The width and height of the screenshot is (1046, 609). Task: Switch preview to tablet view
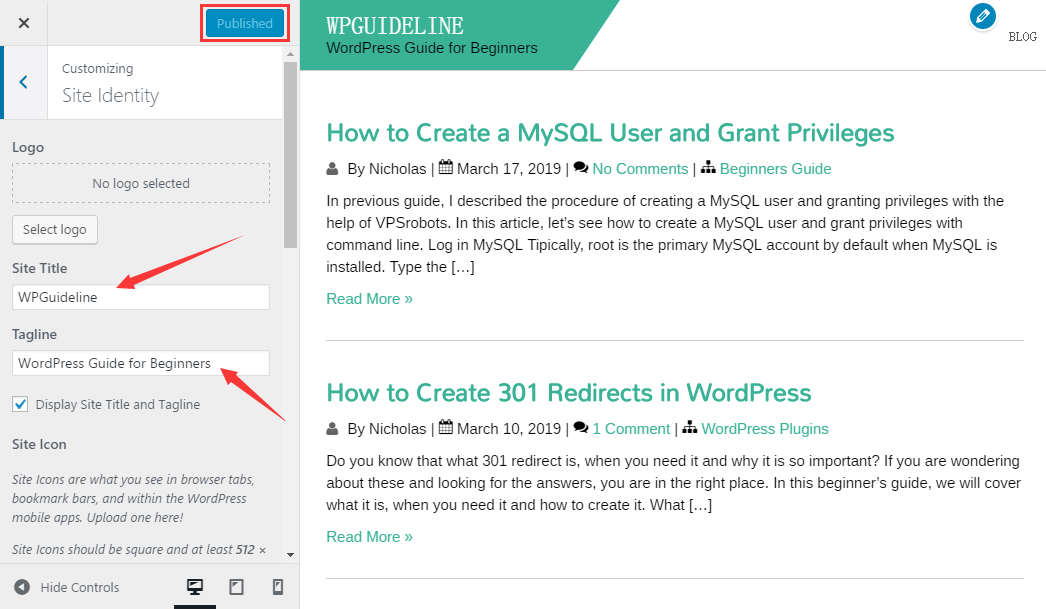(x=236, y=586)
